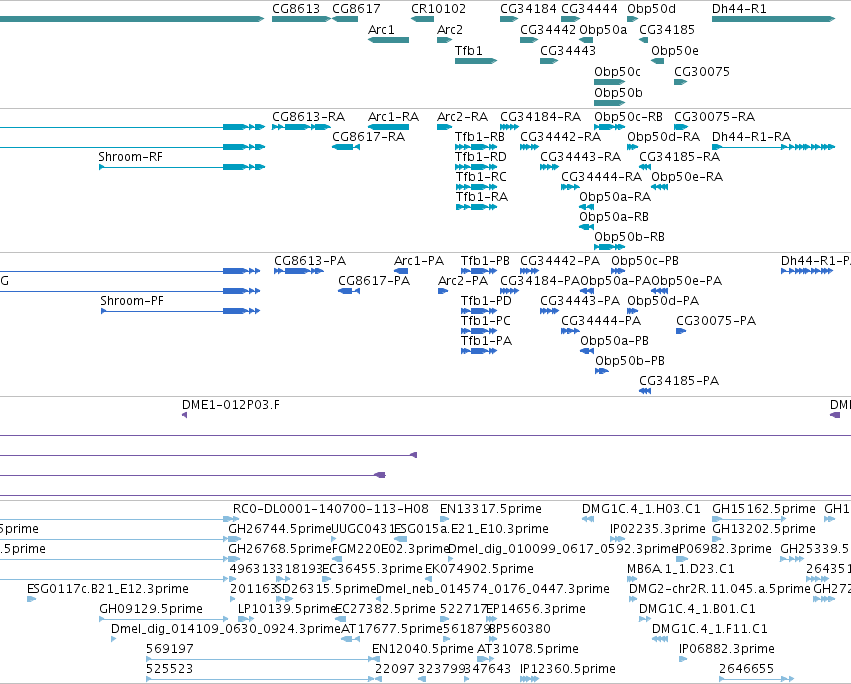The width and height of the screenshot is (851, 684).
Task: Select the 569197 EST label
Action: (x=169, y=649)
